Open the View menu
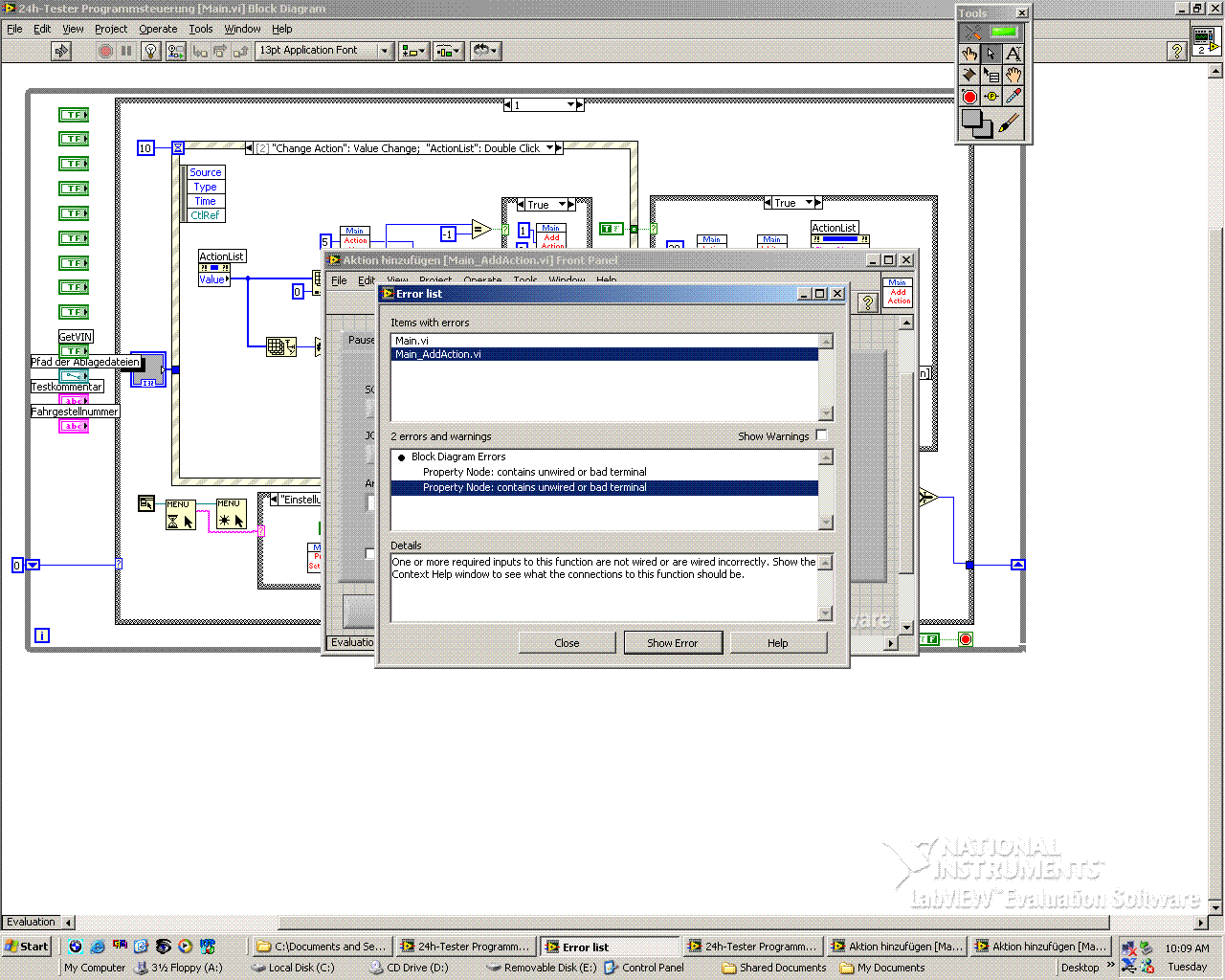The height and width of the screenshot is (980, 1225). pyautogui.click(x=73, y=29)
